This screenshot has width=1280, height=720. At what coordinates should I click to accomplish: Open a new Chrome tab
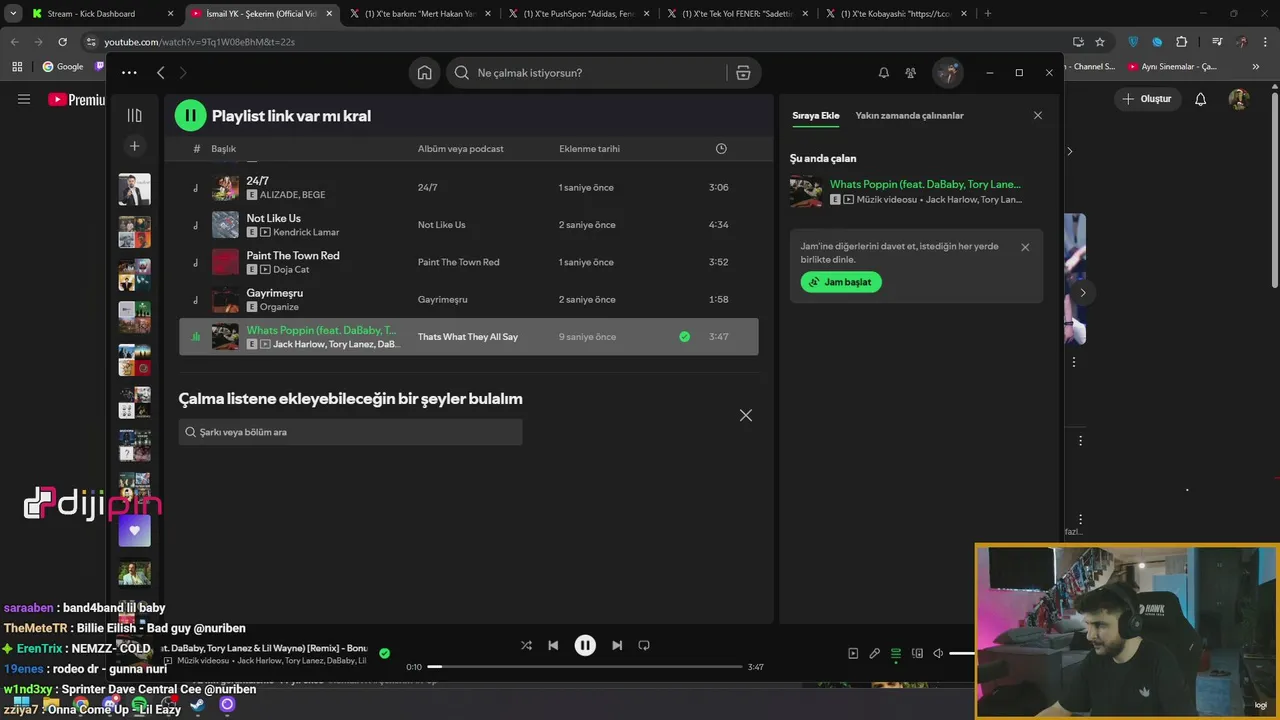[988, 14]
